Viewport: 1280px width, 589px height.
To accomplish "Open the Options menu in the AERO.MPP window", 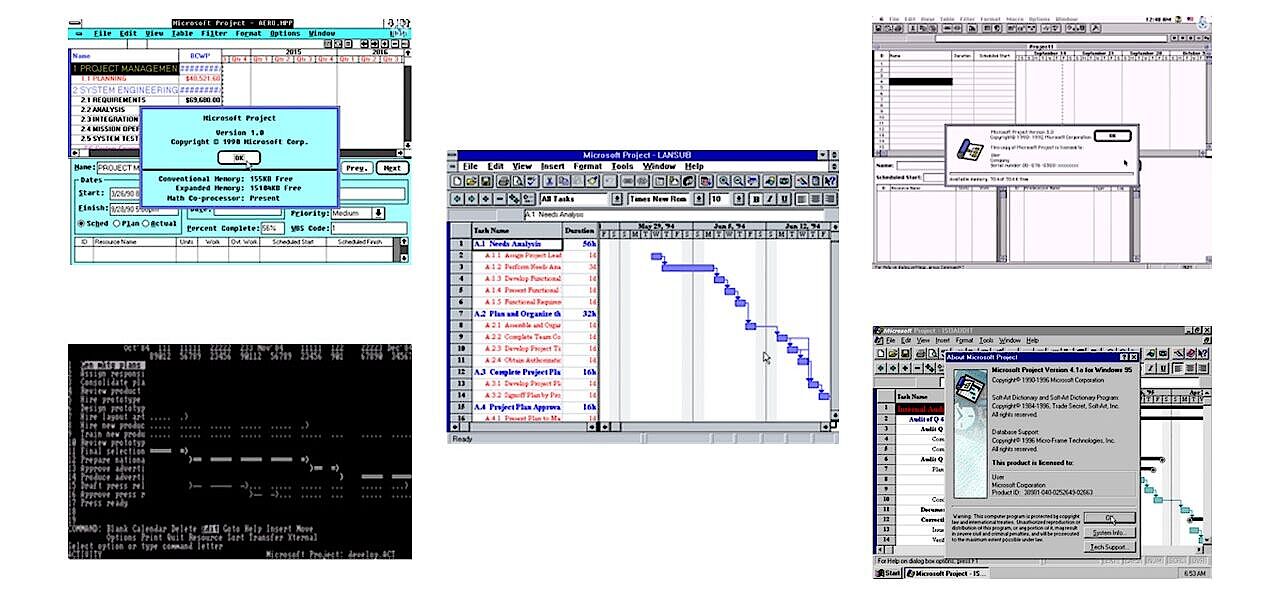I will tap(285, 33).
